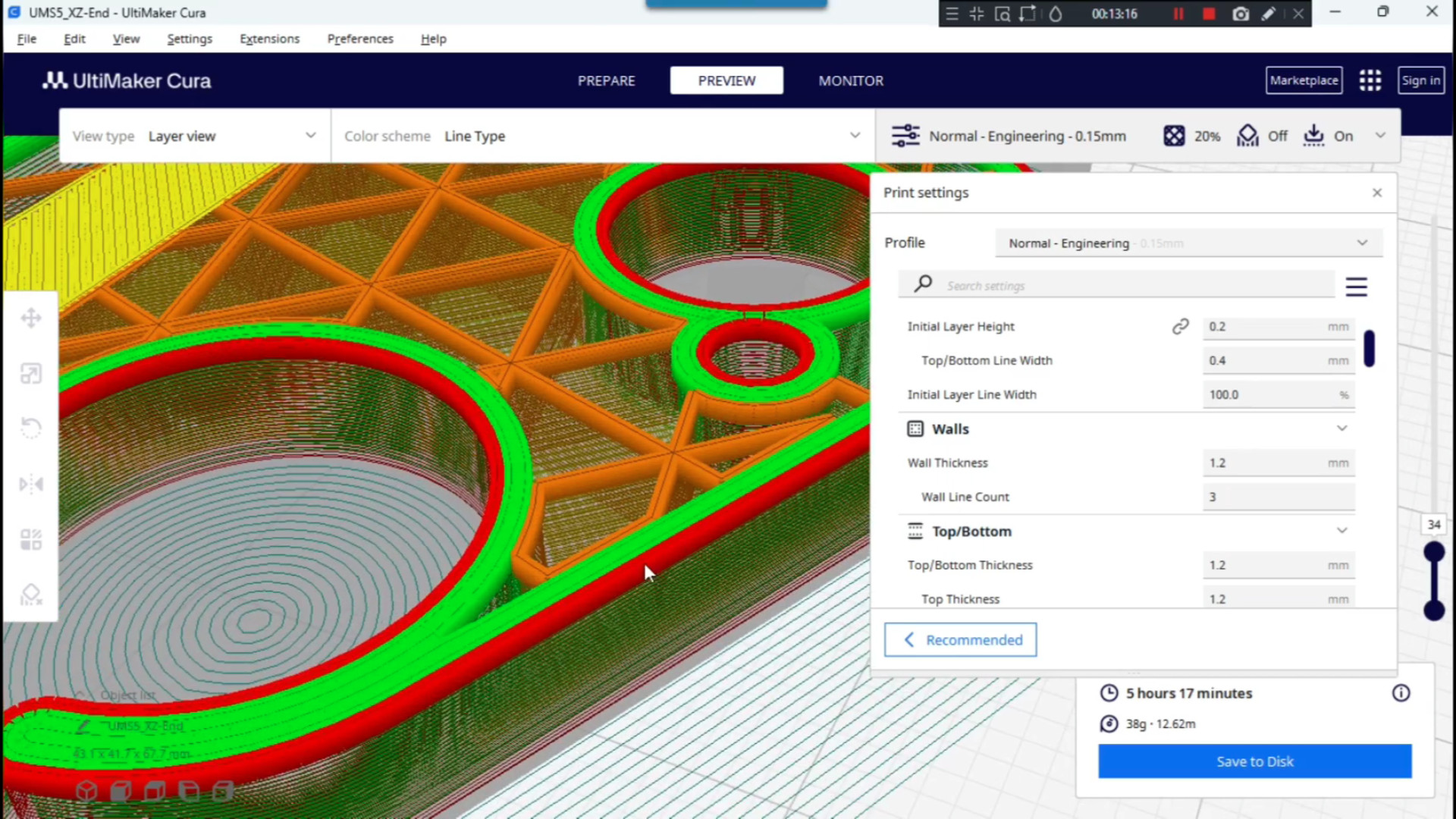Pause the screen recording

1178,14
